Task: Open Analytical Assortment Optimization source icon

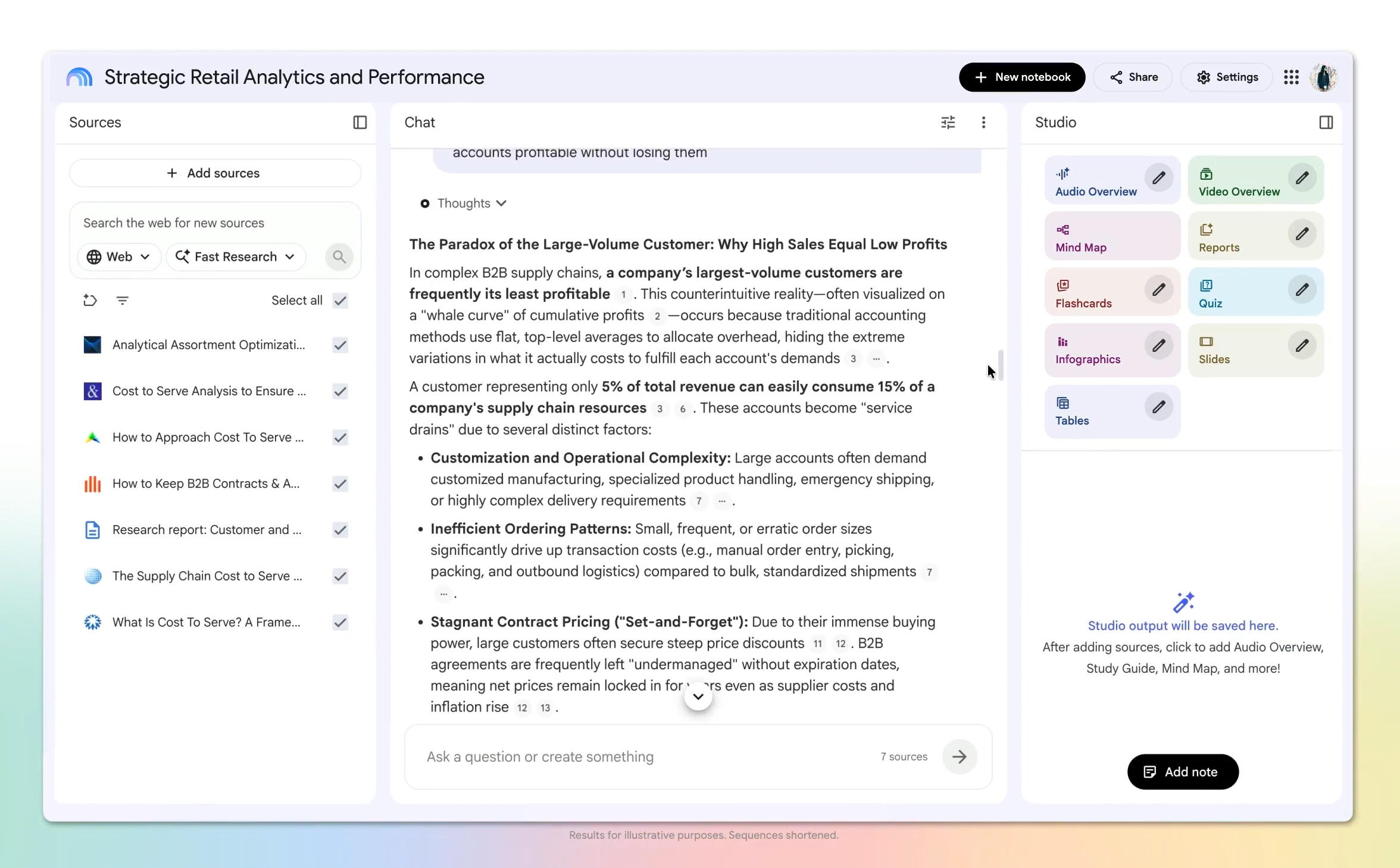Action: 92,345
